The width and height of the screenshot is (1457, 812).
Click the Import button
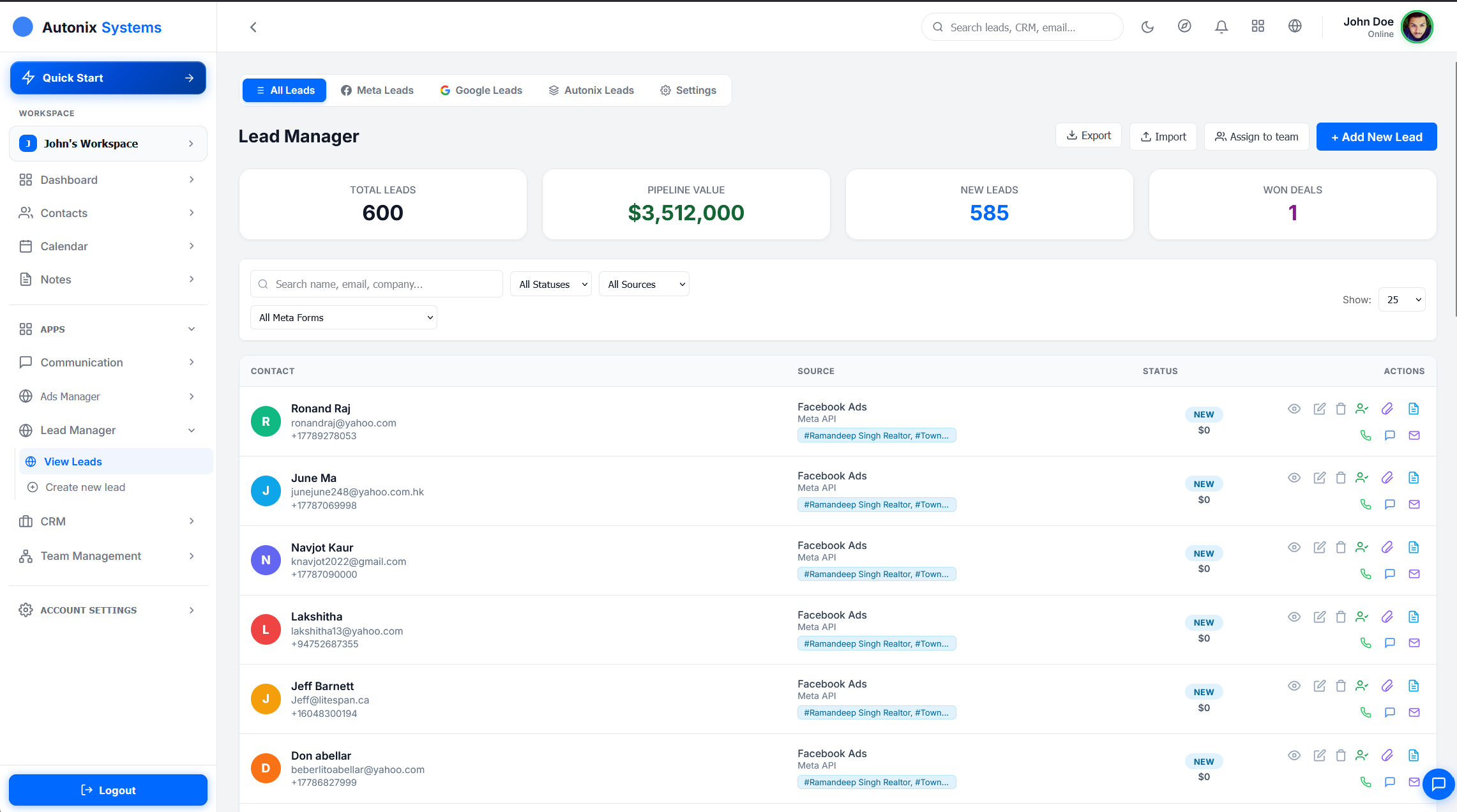coord(1163,137)
